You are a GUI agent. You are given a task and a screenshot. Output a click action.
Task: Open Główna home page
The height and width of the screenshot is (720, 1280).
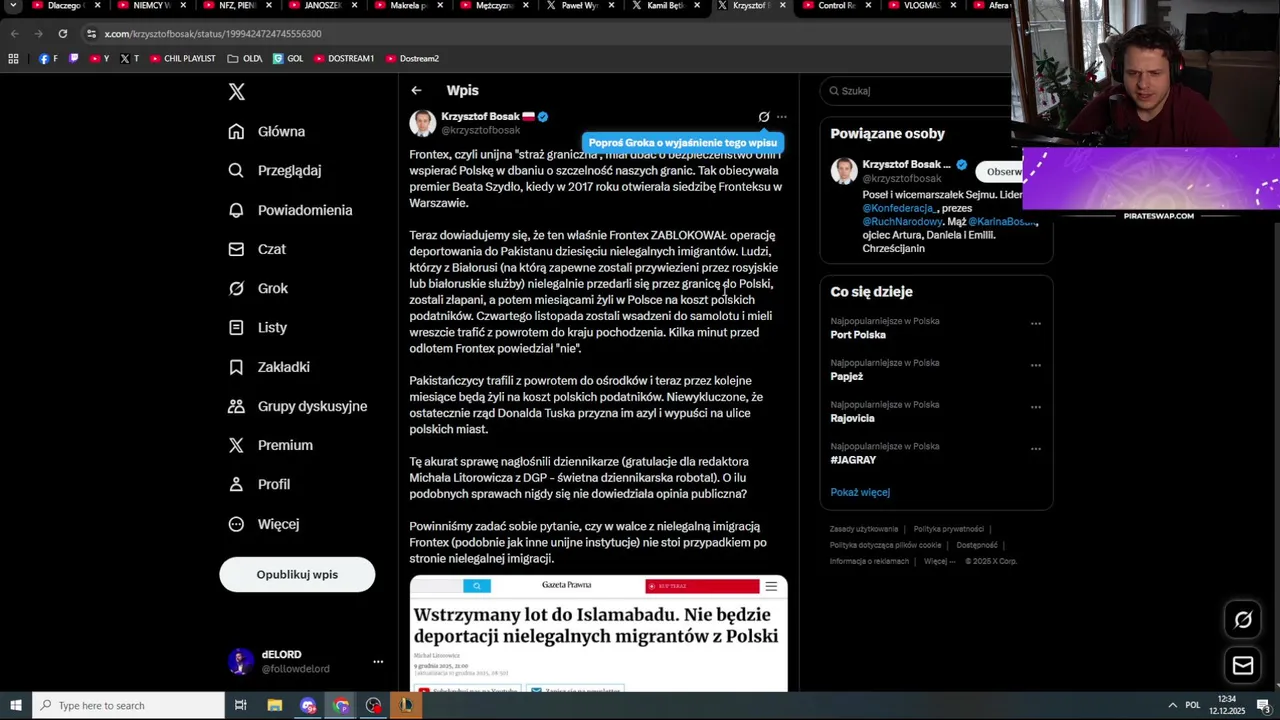(267, 131)
